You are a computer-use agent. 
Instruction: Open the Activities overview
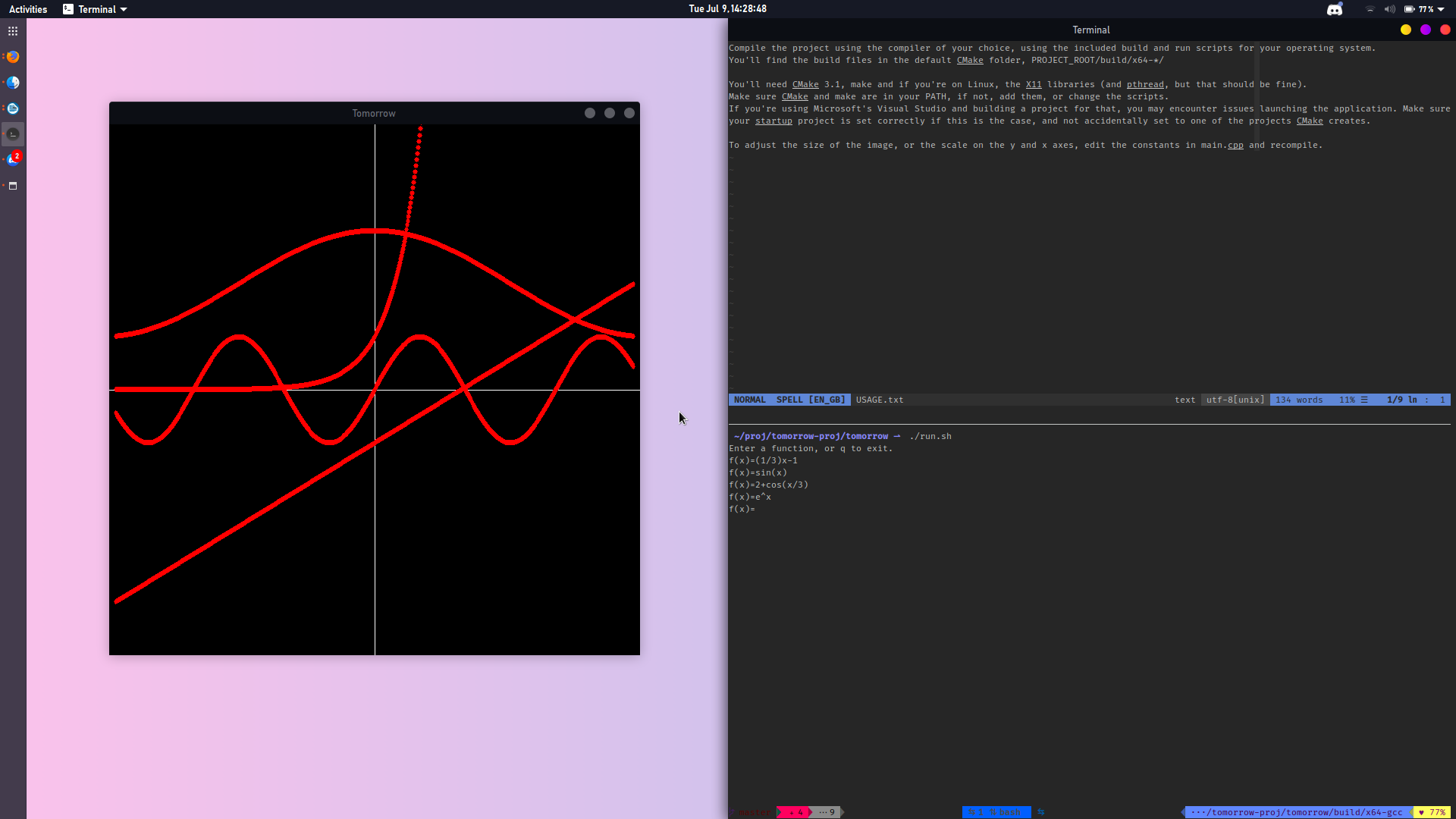point(28,9)
